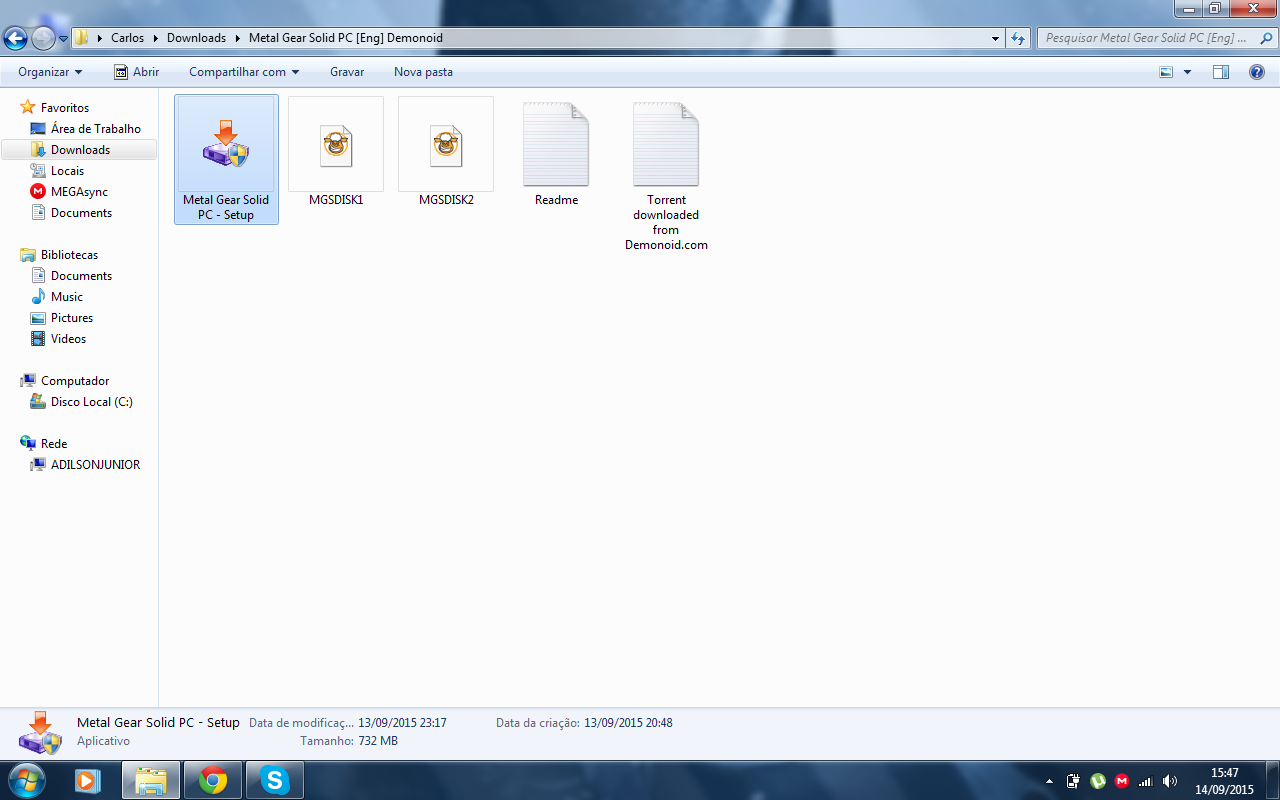Click the uTorrent tray icon
The image size is (1280, 800).
click(x=1098, y=781)
